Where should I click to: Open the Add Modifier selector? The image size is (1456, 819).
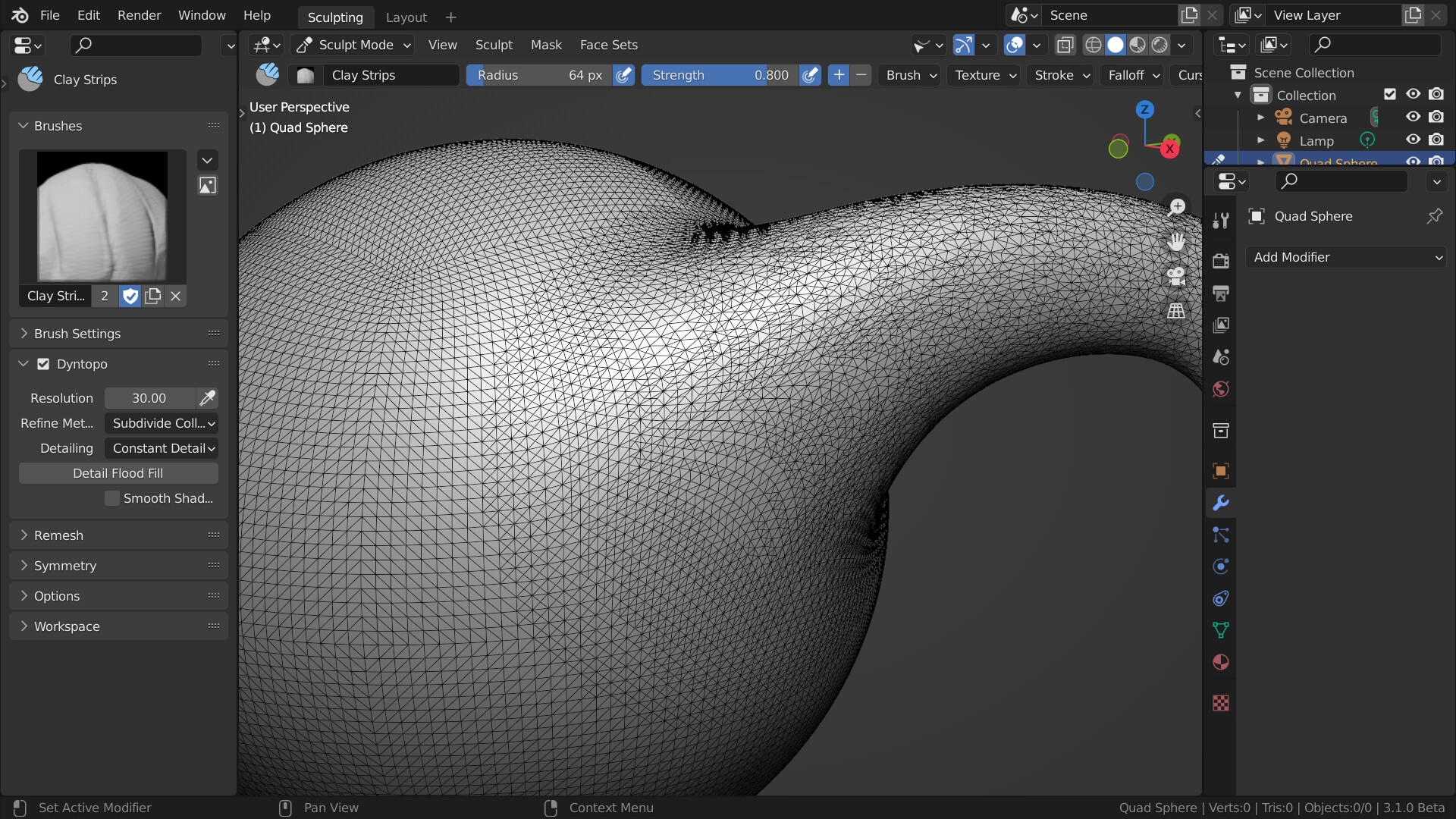coord(1347,257)
